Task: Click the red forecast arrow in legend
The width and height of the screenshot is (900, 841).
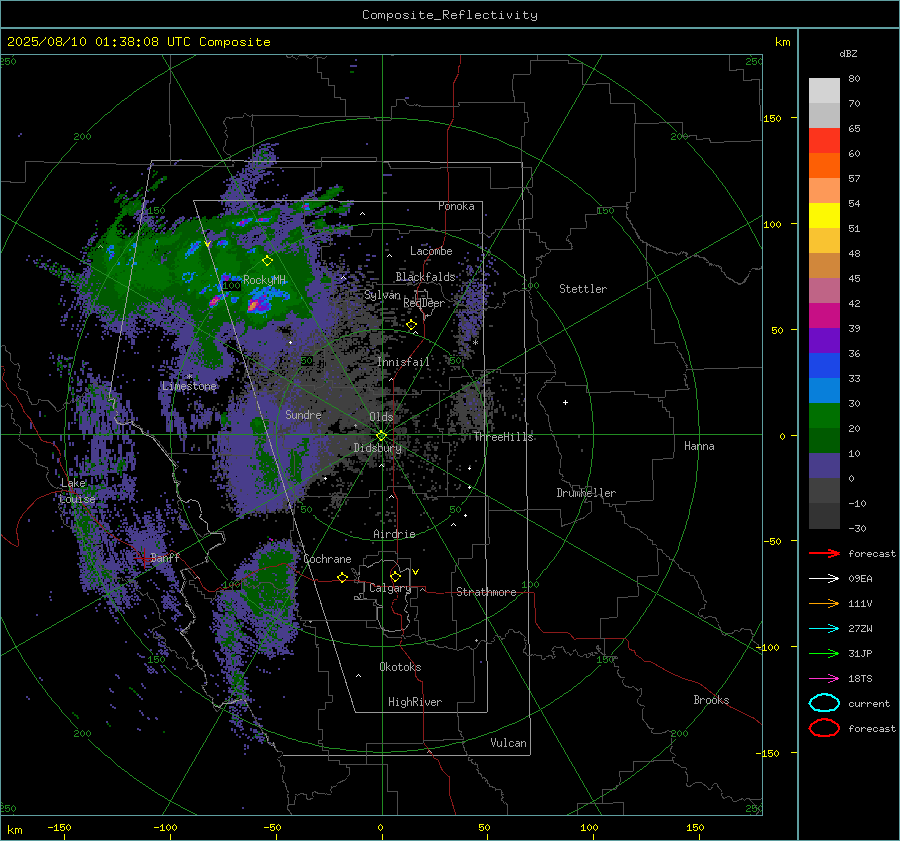Action: coord(824,553)
